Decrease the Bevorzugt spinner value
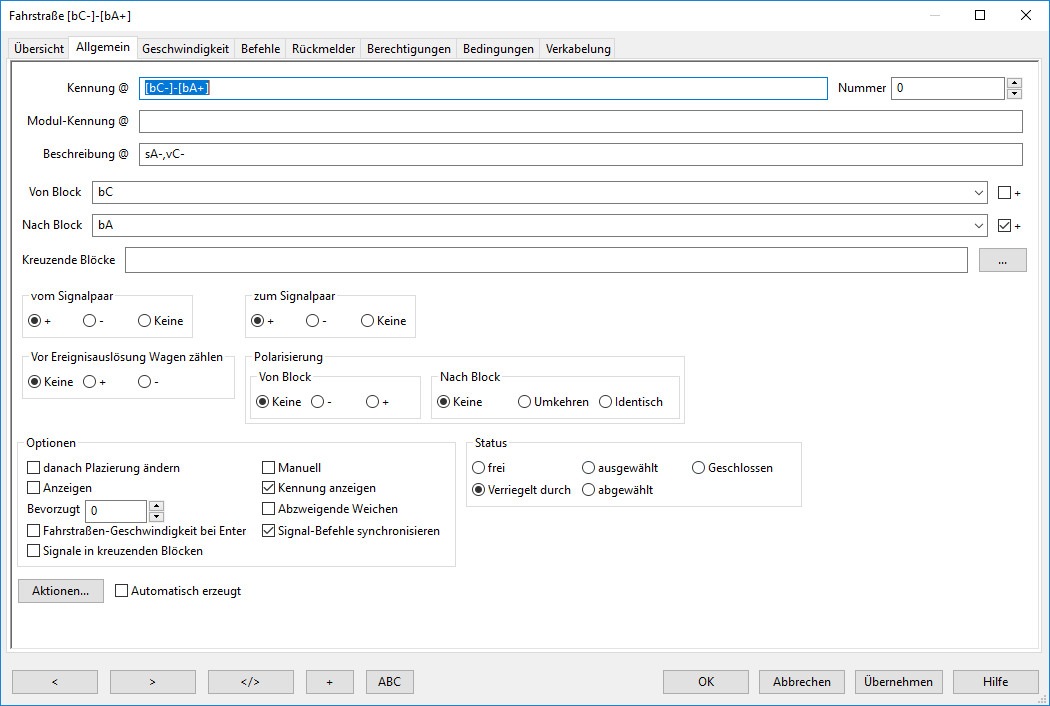This screenshot has width=1050, height=706. (156, 517)
